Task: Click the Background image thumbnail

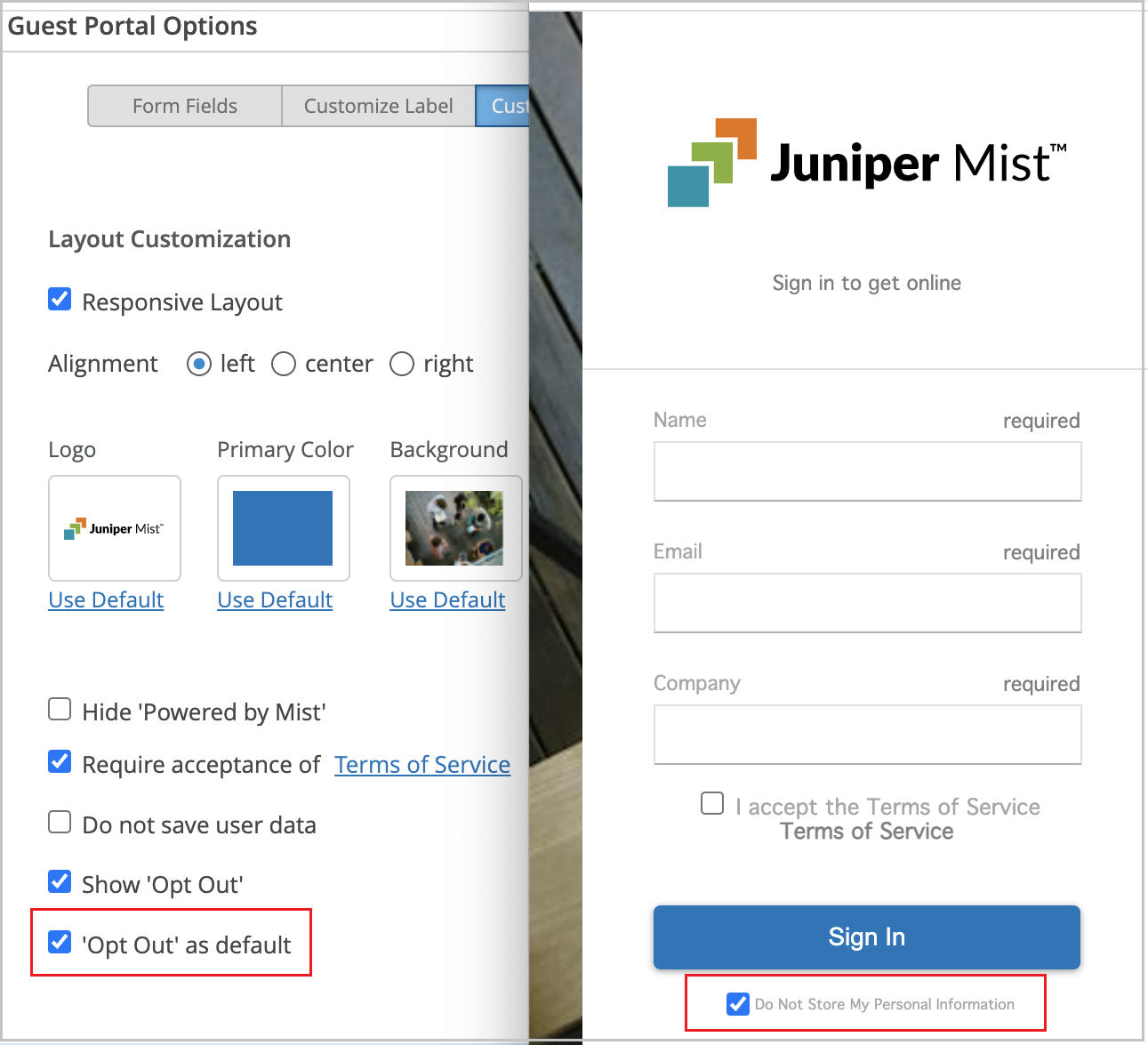Action: click(454, 528)
